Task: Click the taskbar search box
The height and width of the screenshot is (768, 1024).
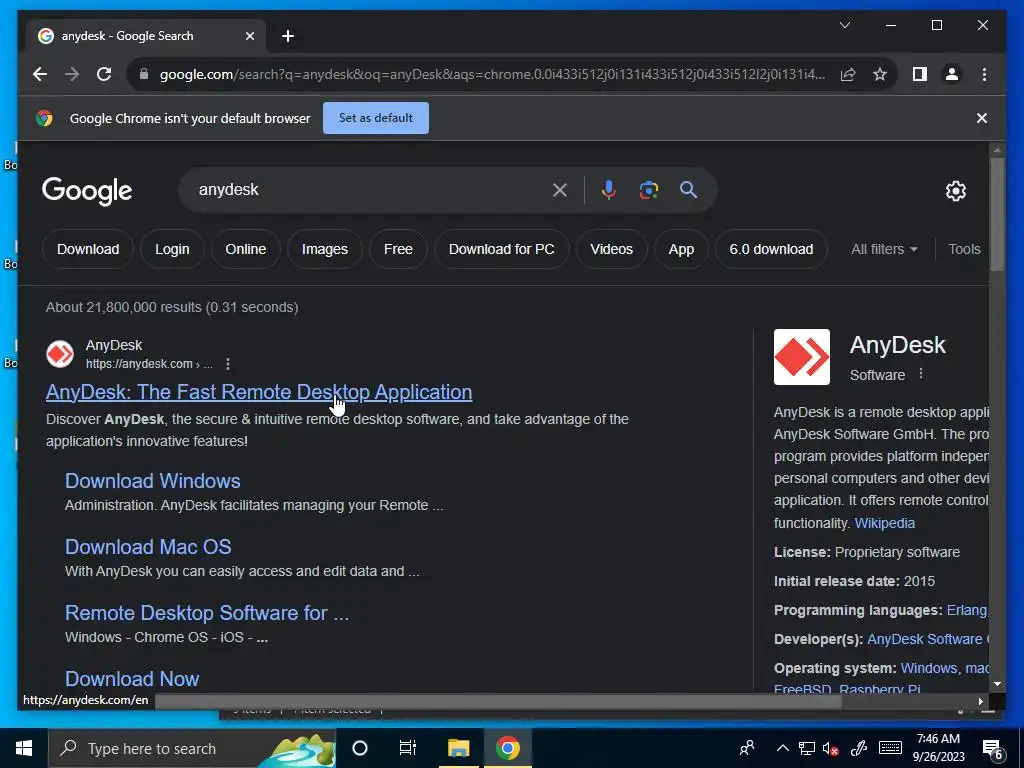Action: 192,748
